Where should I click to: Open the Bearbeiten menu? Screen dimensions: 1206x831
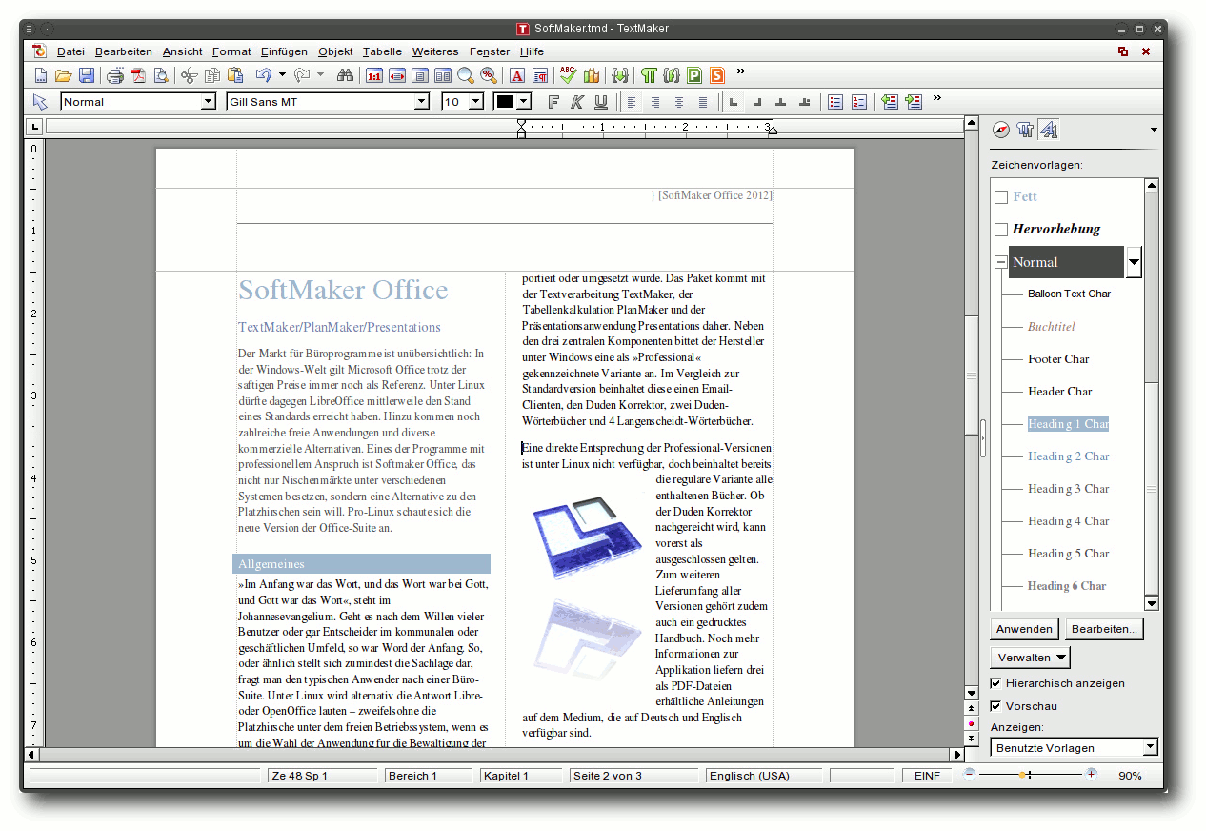(123, 51)
